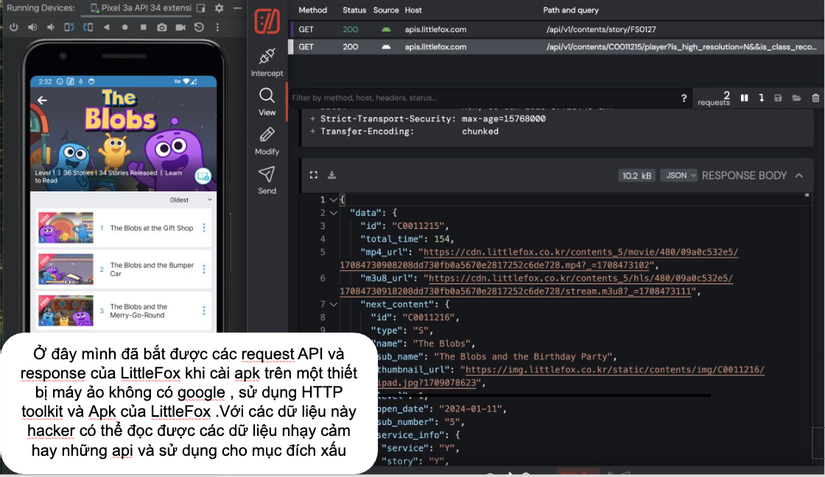Viewport: 825px width, 477px height.
Task: Collapse JSON root object at line 1
Action: click(x=333, y=200)
